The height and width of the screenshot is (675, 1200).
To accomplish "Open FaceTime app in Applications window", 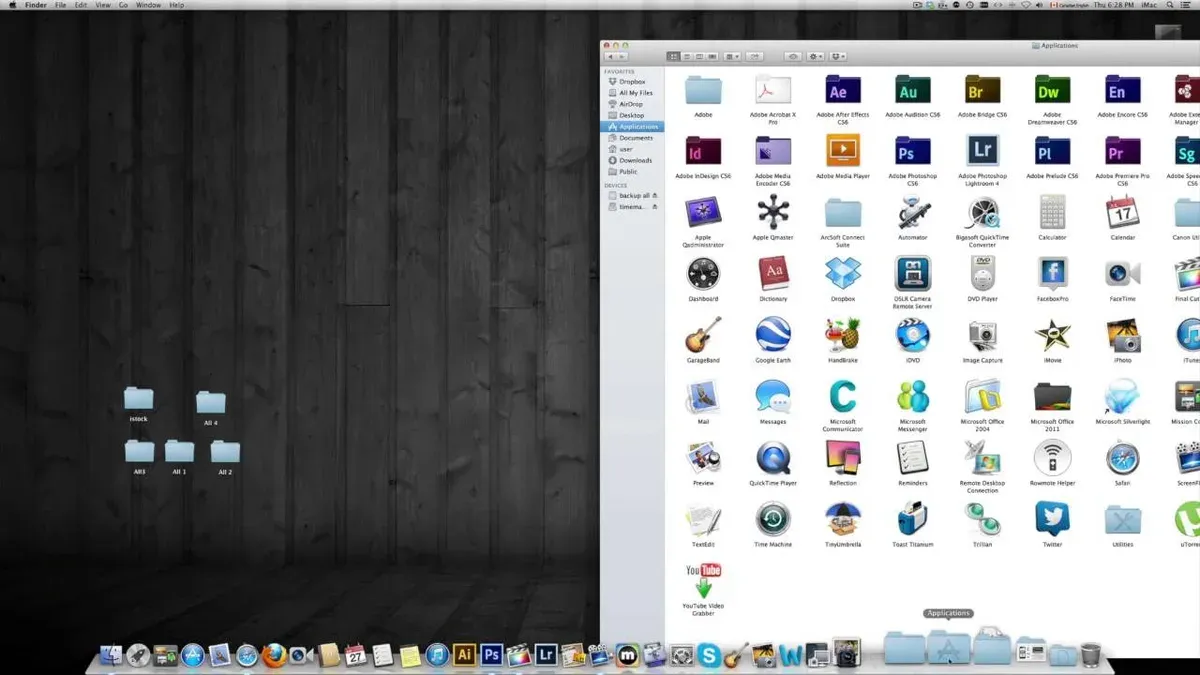I will coord(1122,274).
